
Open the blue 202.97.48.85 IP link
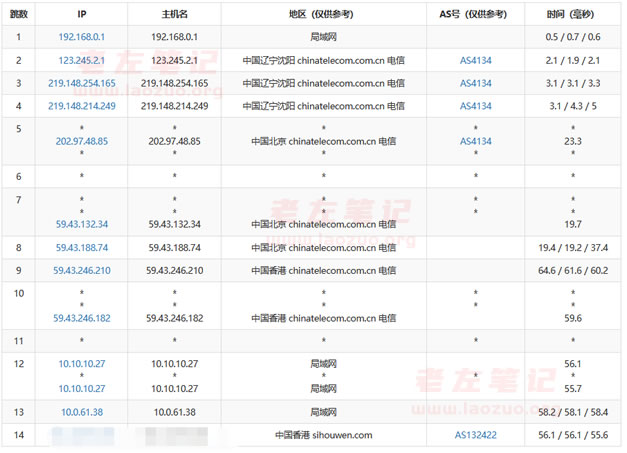(82, 142)
